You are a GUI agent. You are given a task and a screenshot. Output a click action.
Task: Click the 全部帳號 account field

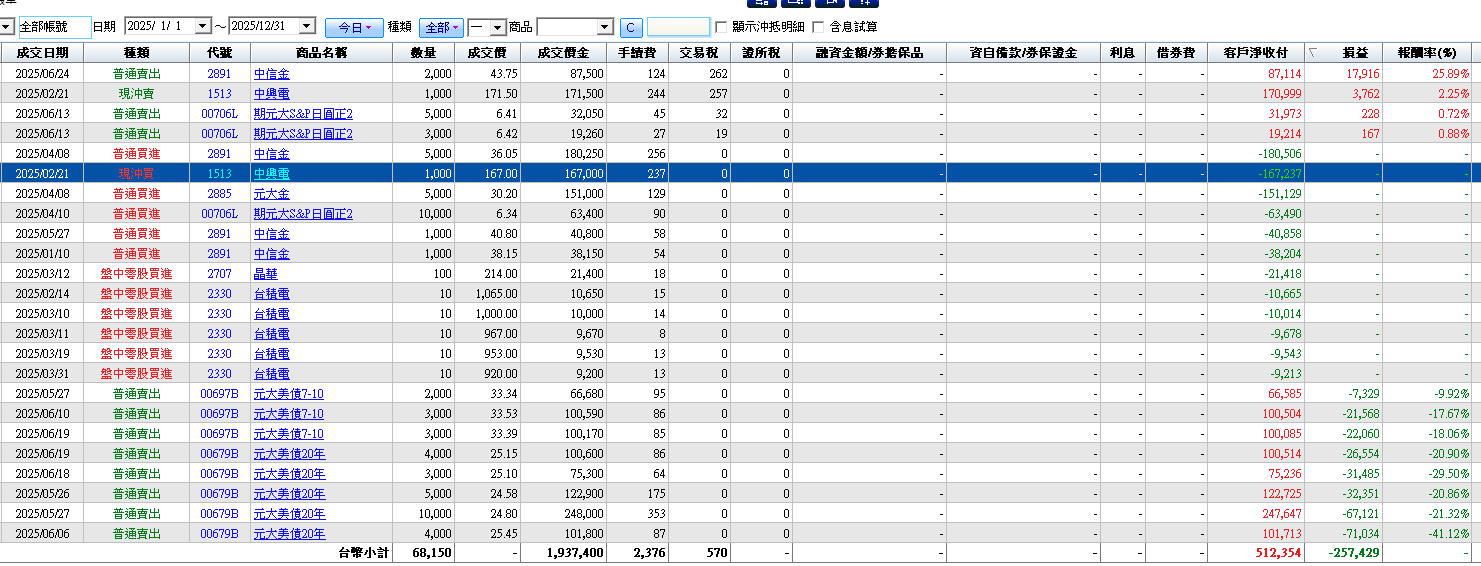coord(54,27)
